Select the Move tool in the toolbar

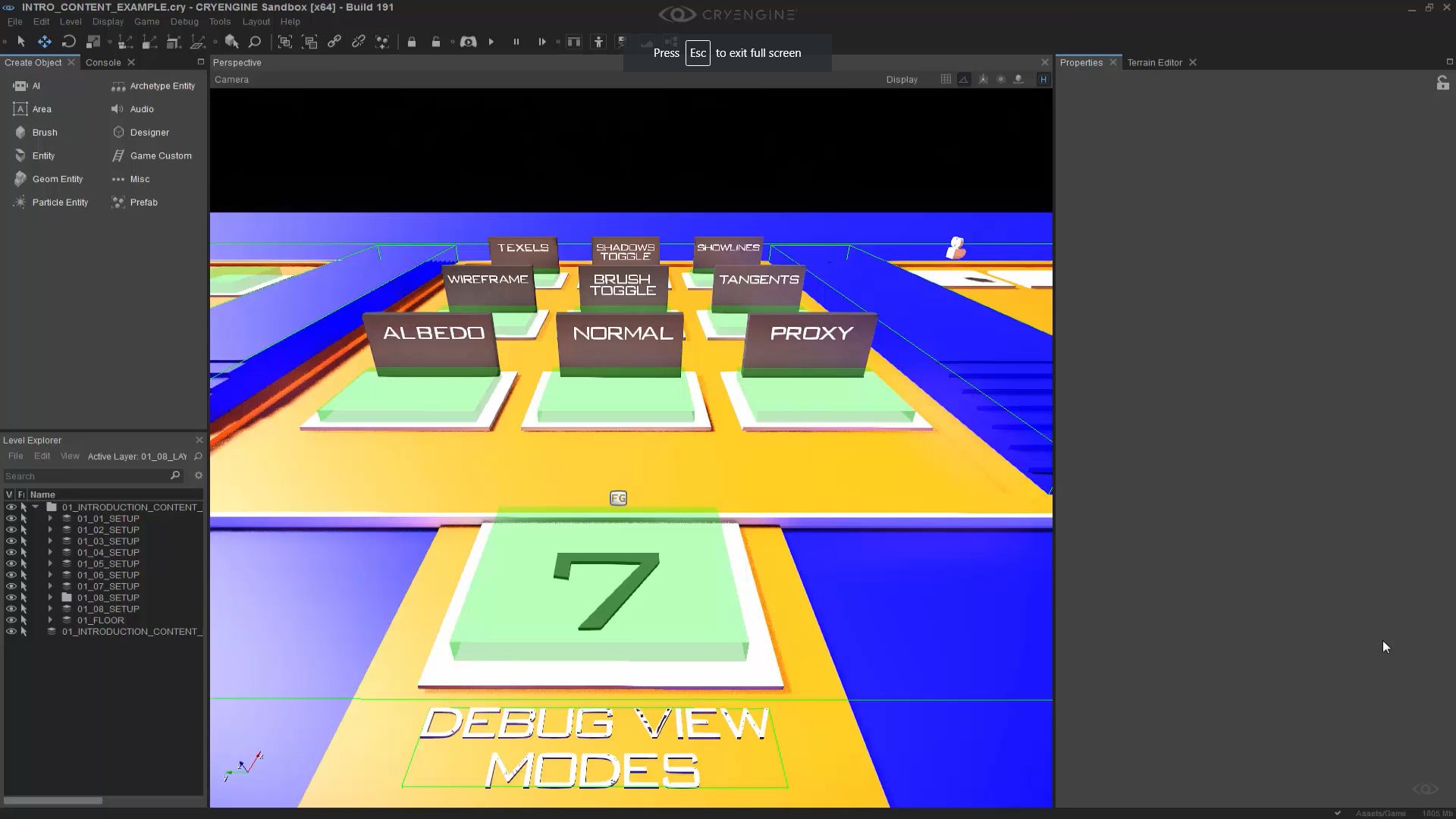(45, 42)
